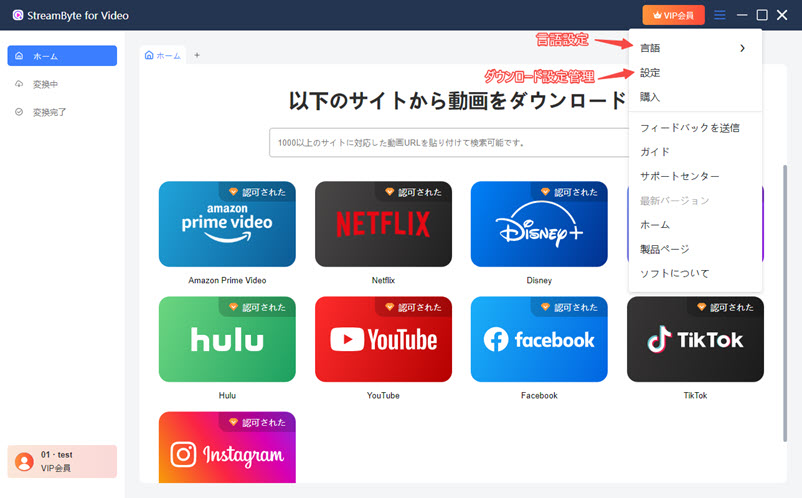Screen dimensions: 802x498
Task: Choose 購入 from the menu
Action: (x=695, y=97)
